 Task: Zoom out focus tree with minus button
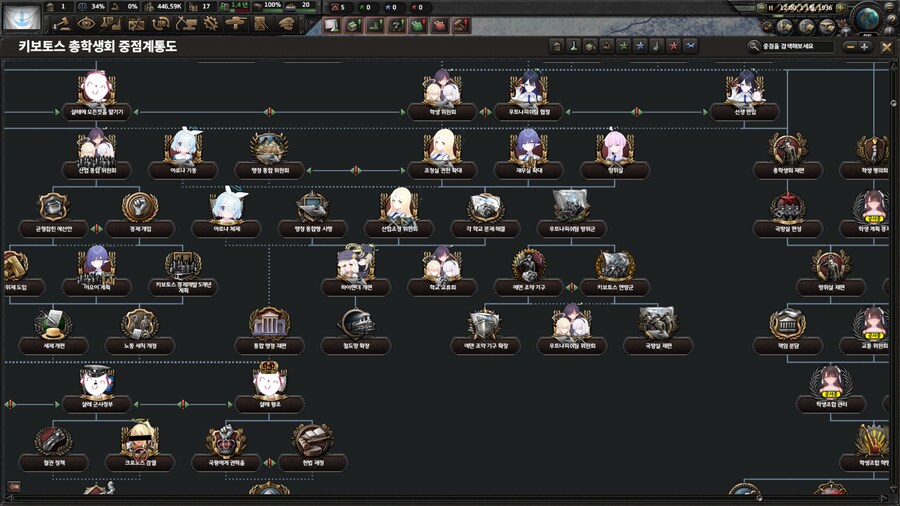[x=850, y=46]
